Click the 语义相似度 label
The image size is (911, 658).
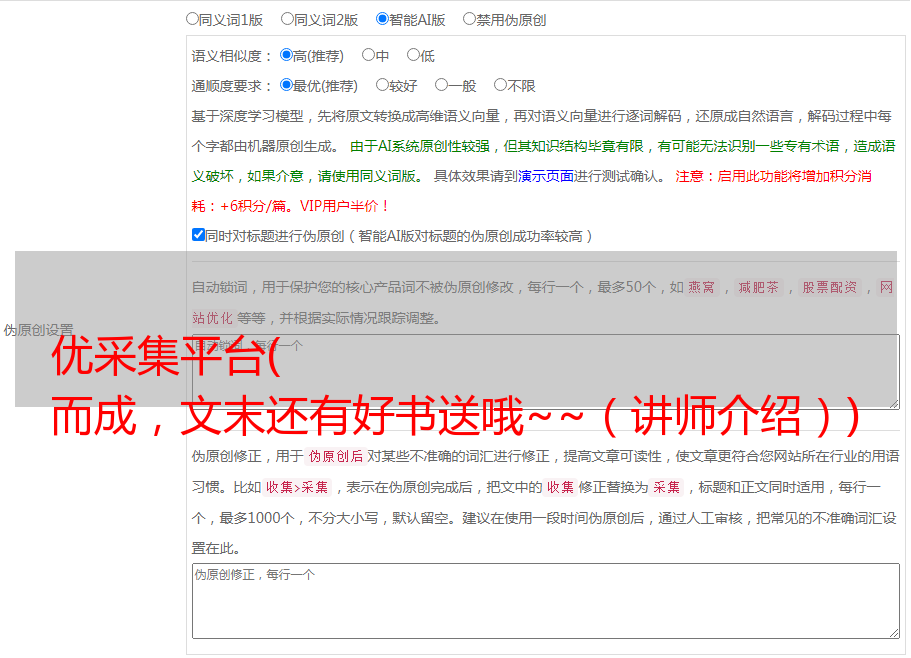pyautogui.click(x=232, y=56)
